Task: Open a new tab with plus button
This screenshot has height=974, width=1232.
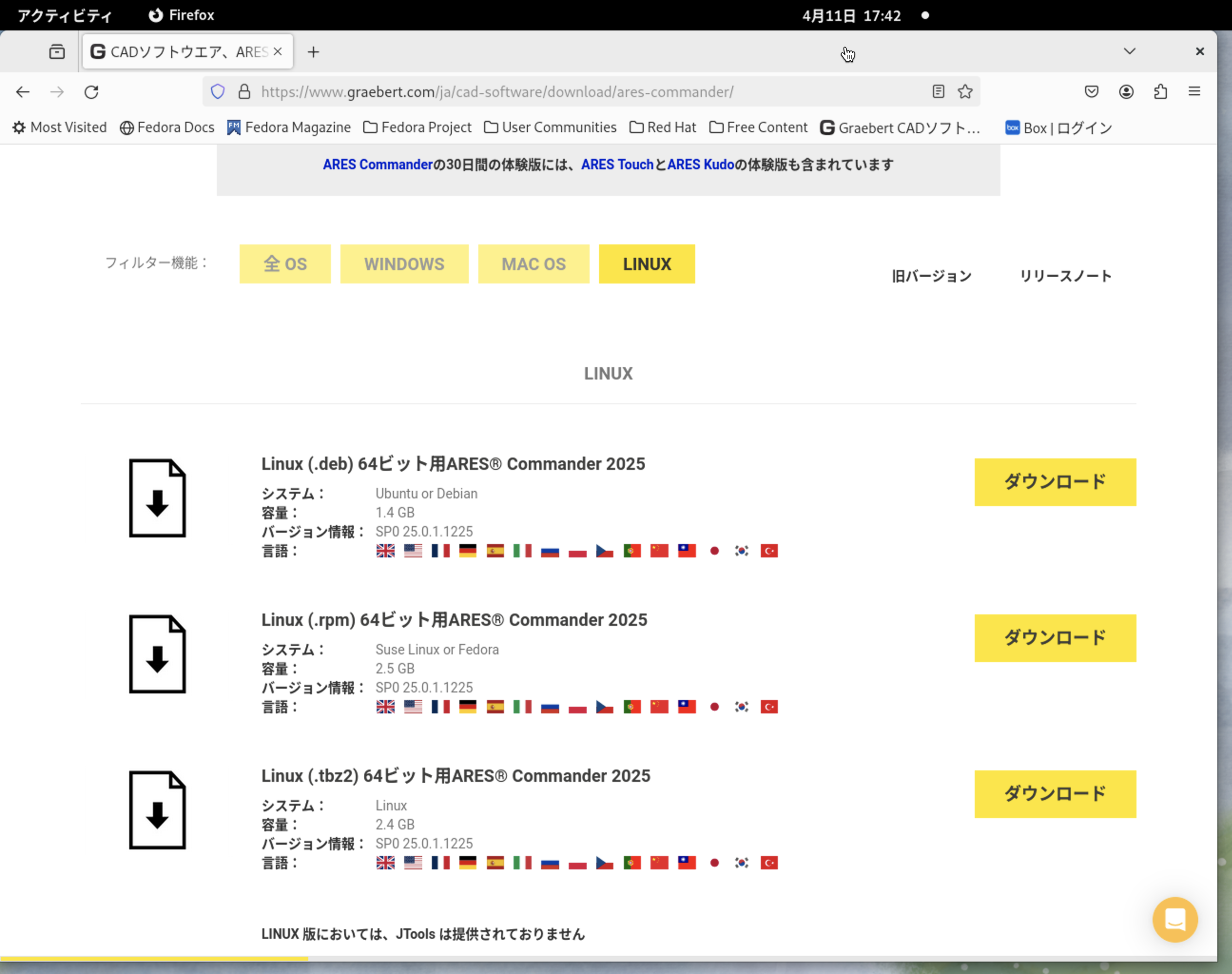Action: (313, 52)
